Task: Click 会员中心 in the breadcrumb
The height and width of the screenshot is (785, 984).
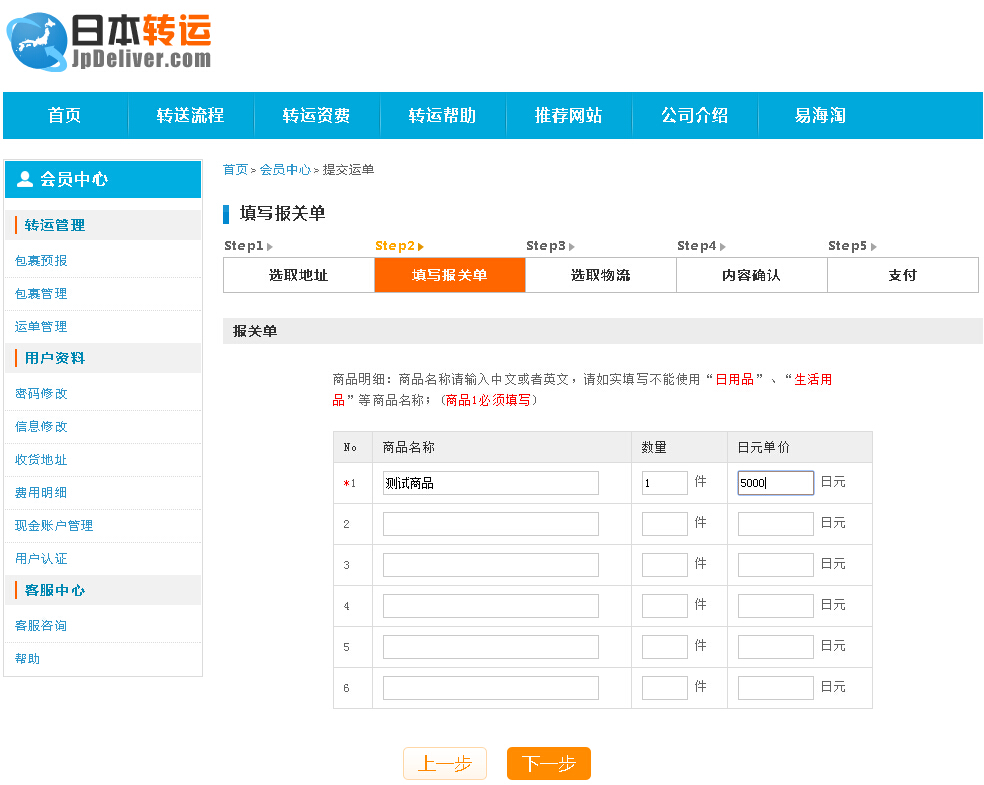Action: click(x=287, y=170)
